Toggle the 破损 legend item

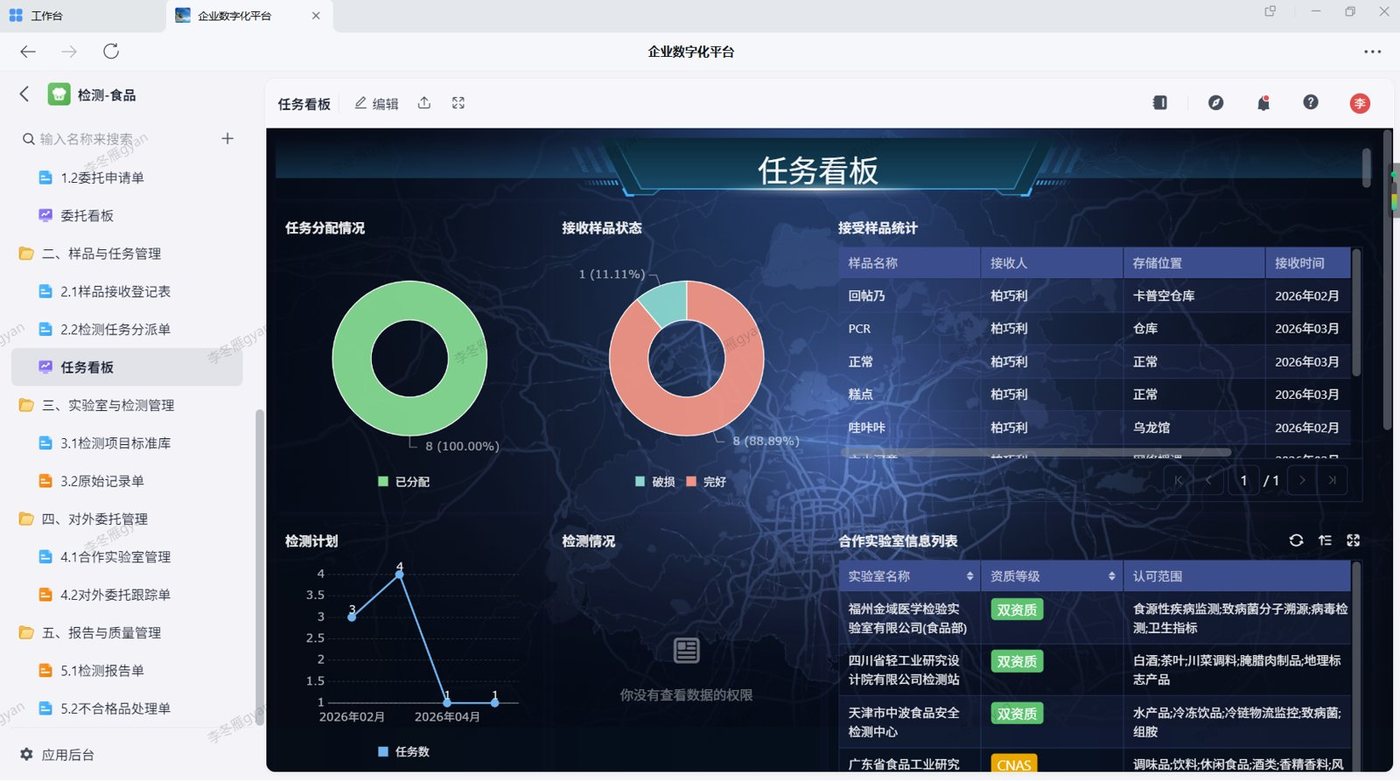[655, 482]
